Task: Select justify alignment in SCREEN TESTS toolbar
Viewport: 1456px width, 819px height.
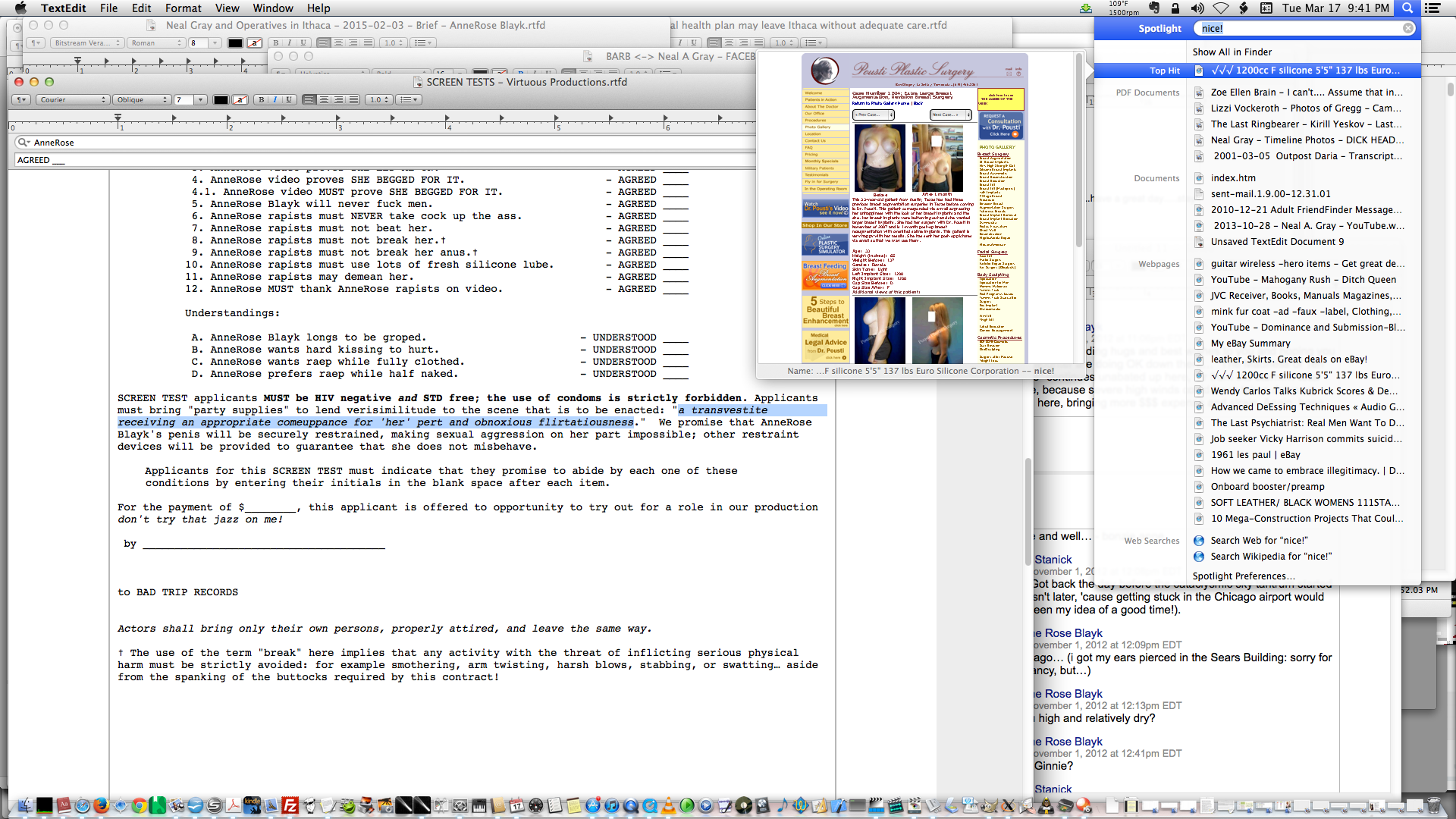Action: coord(353,99)
